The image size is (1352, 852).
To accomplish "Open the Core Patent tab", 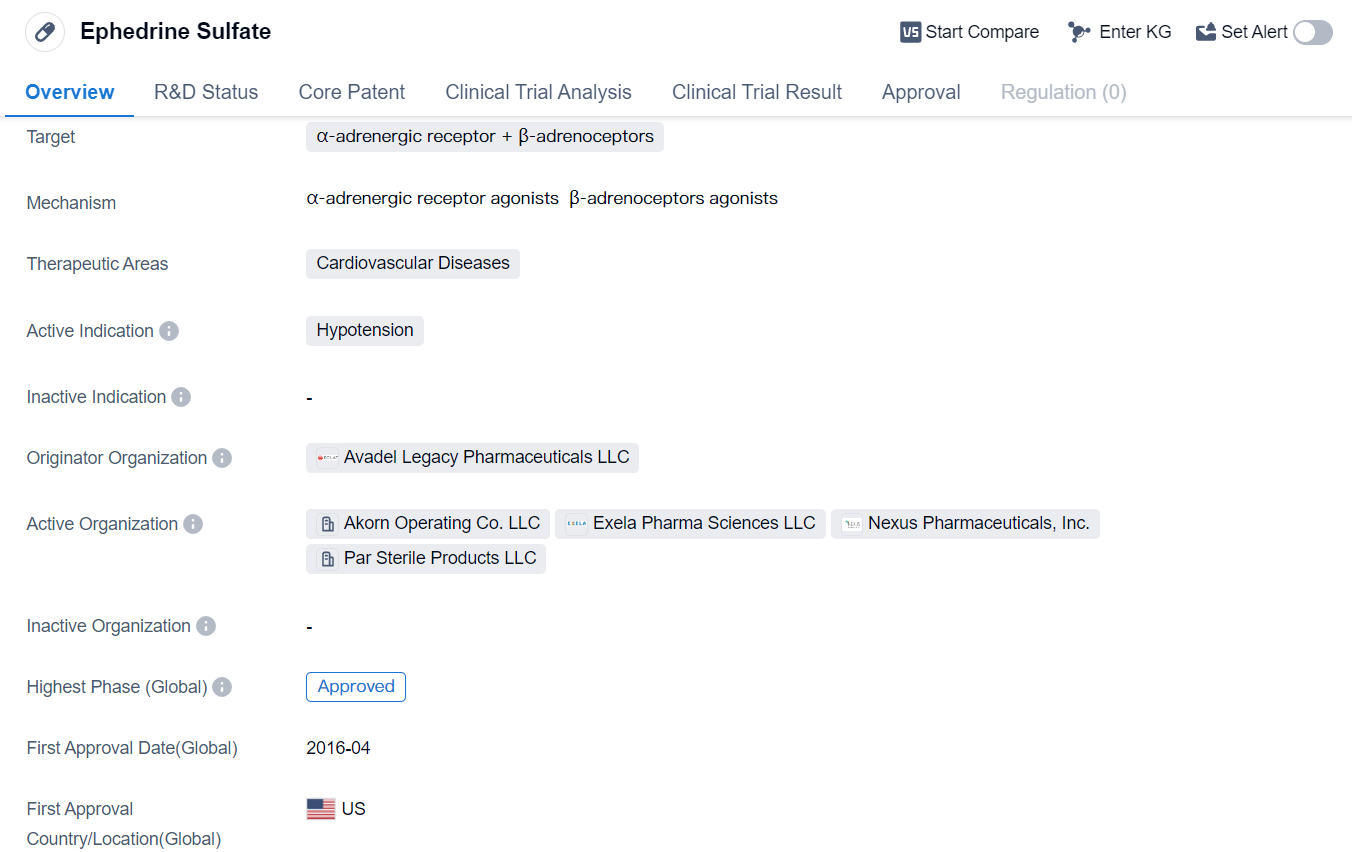I will coord(352,92).
